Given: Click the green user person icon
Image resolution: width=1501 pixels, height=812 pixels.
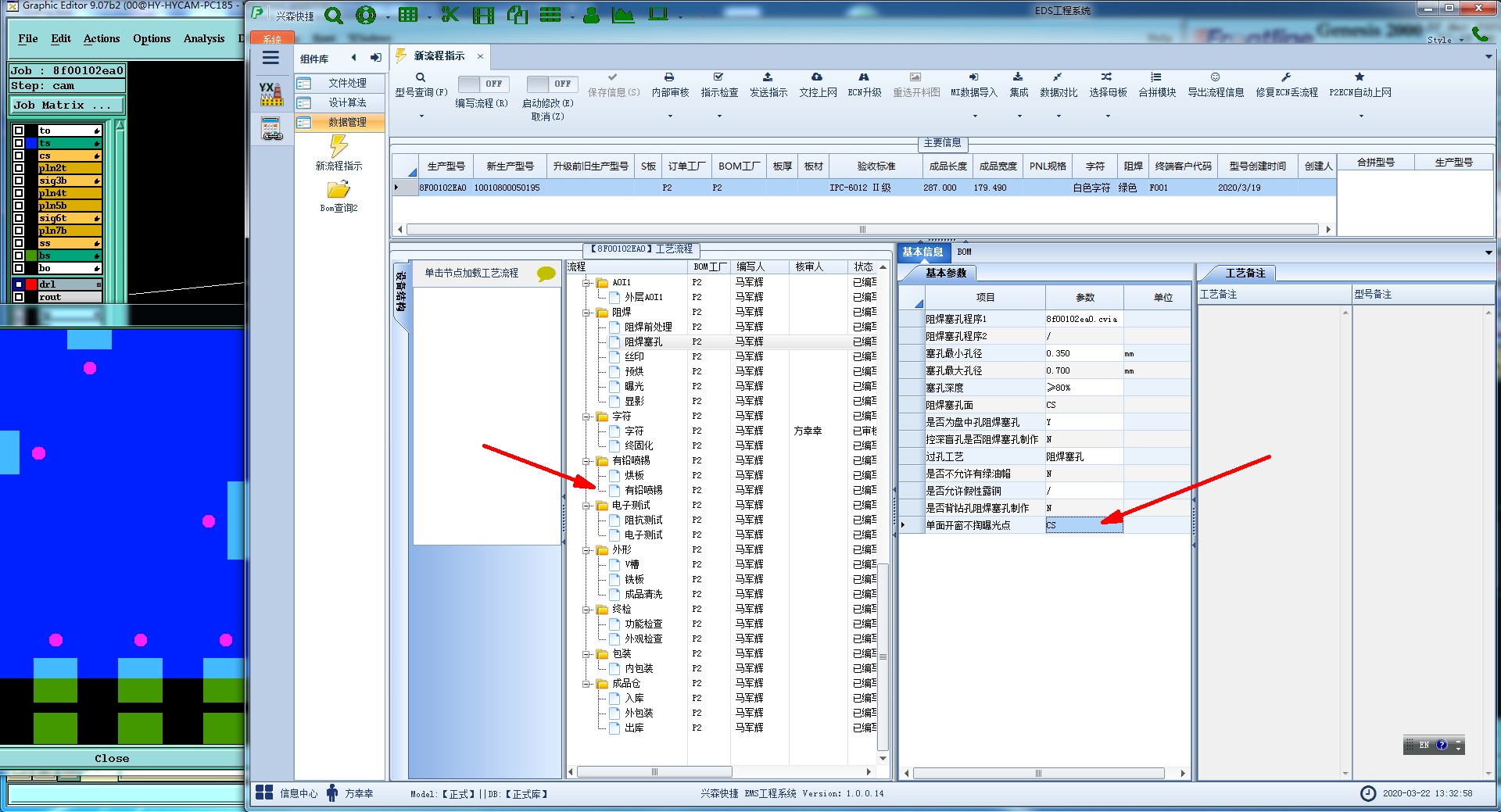Looking at the screenshot, I should [592, 15].
